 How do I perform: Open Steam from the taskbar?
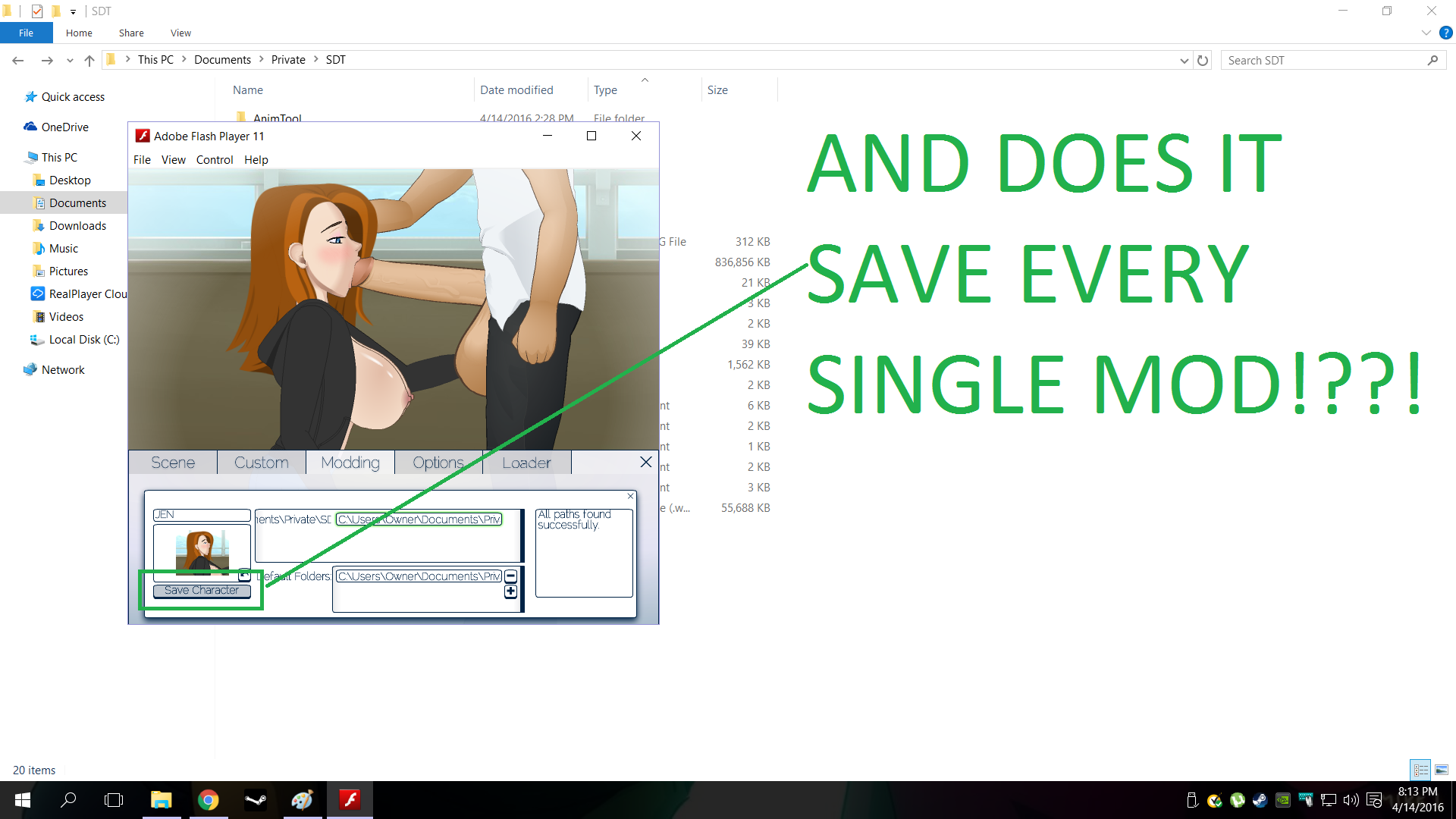click(x=256, y=800)
